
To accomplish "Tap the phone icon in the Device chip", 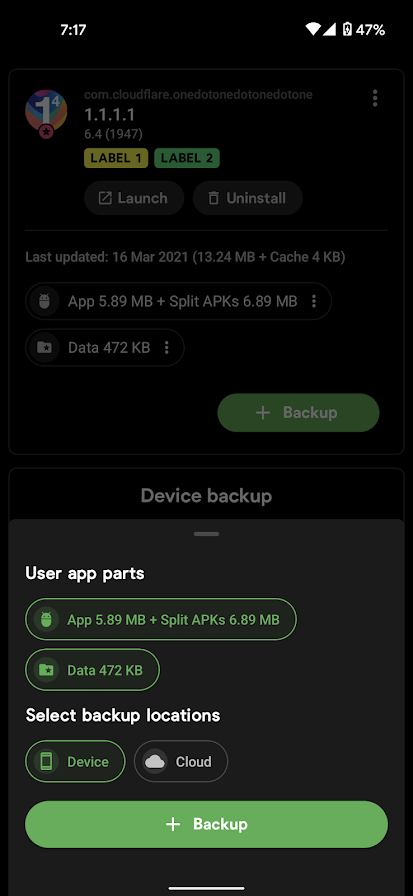I will pyautogui.click(x=46, y=762).
